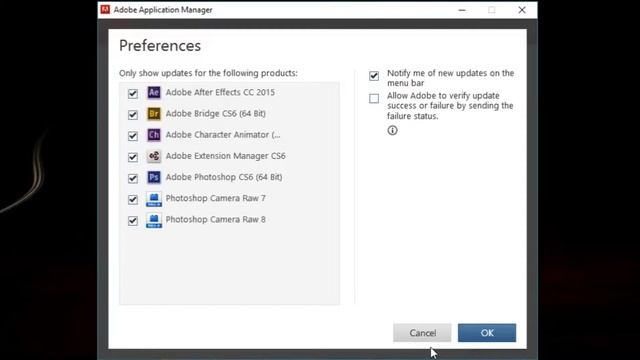Disable notify me of new updates checkbox
Screen dimensions: 640x360
[374, 76]
